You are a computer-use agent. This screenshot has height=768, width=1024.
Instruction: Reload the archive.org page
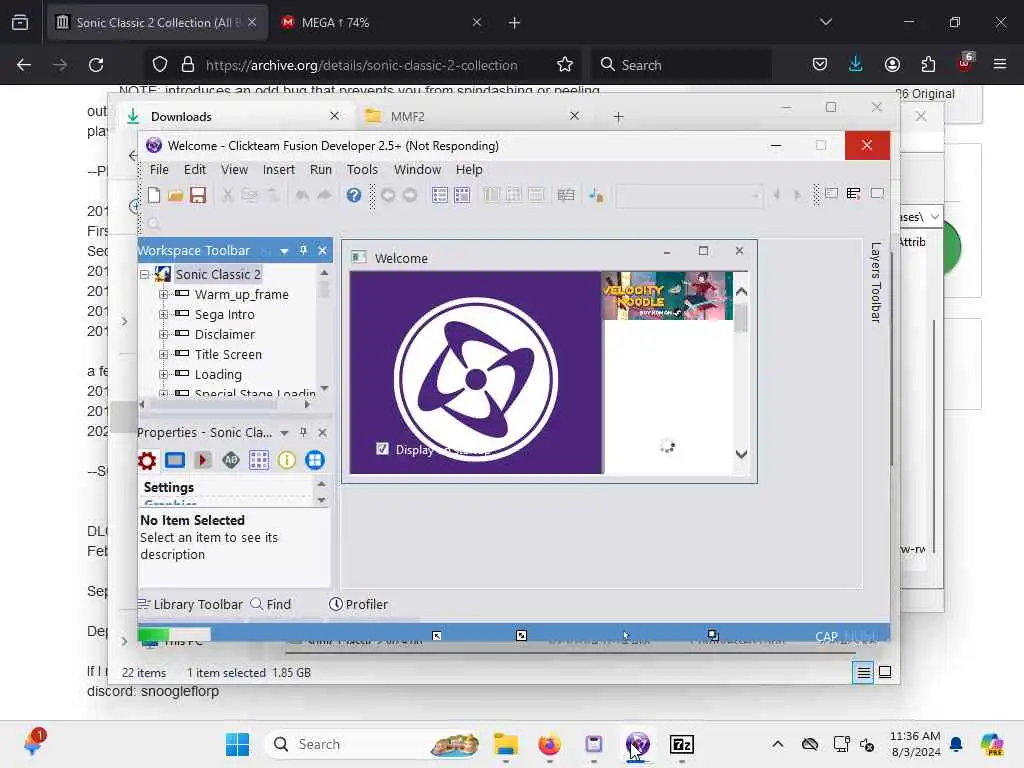[x=96, y=65]
